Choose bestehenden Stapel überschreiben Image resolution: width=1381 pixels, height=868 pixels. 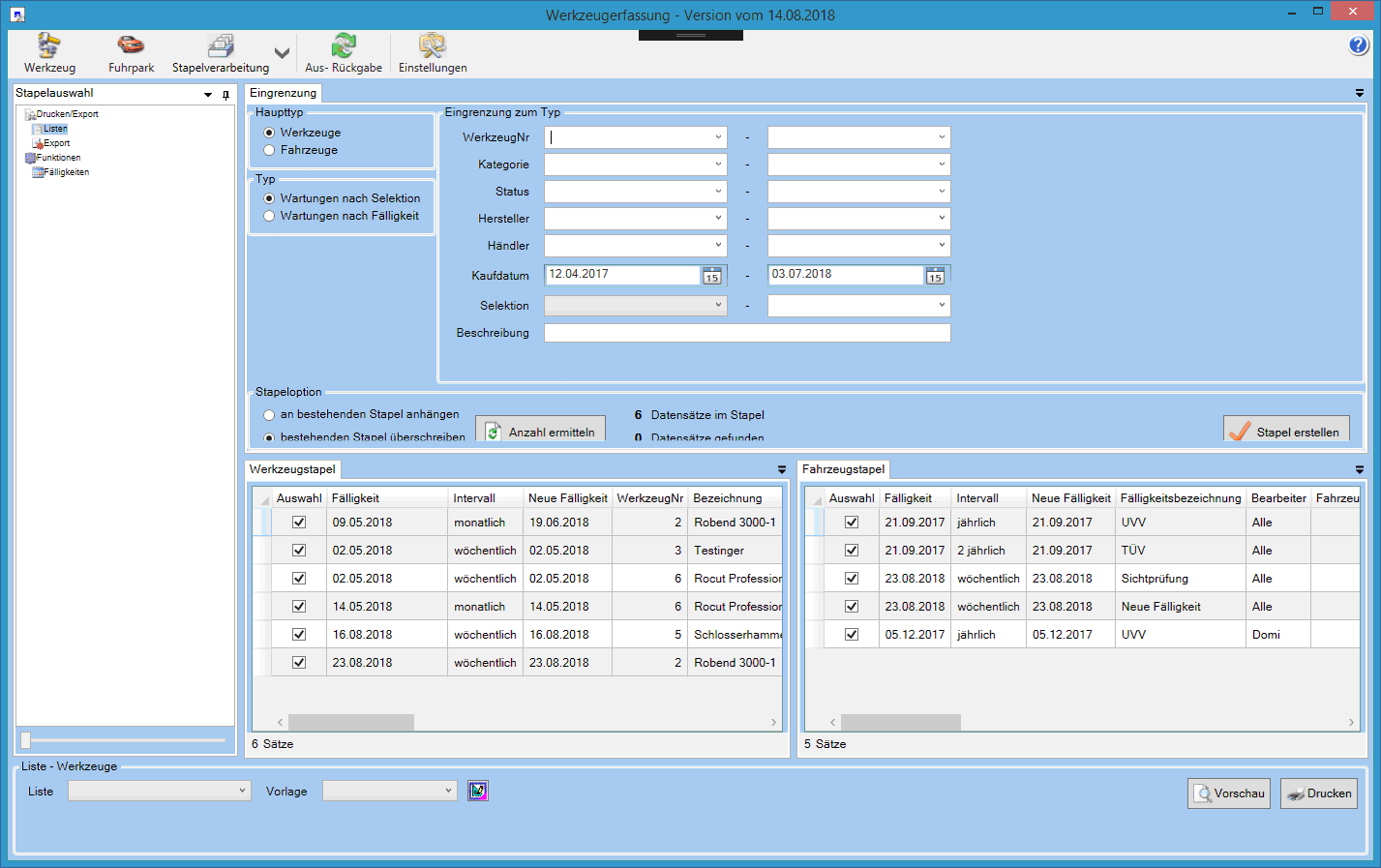click(269, 437)
